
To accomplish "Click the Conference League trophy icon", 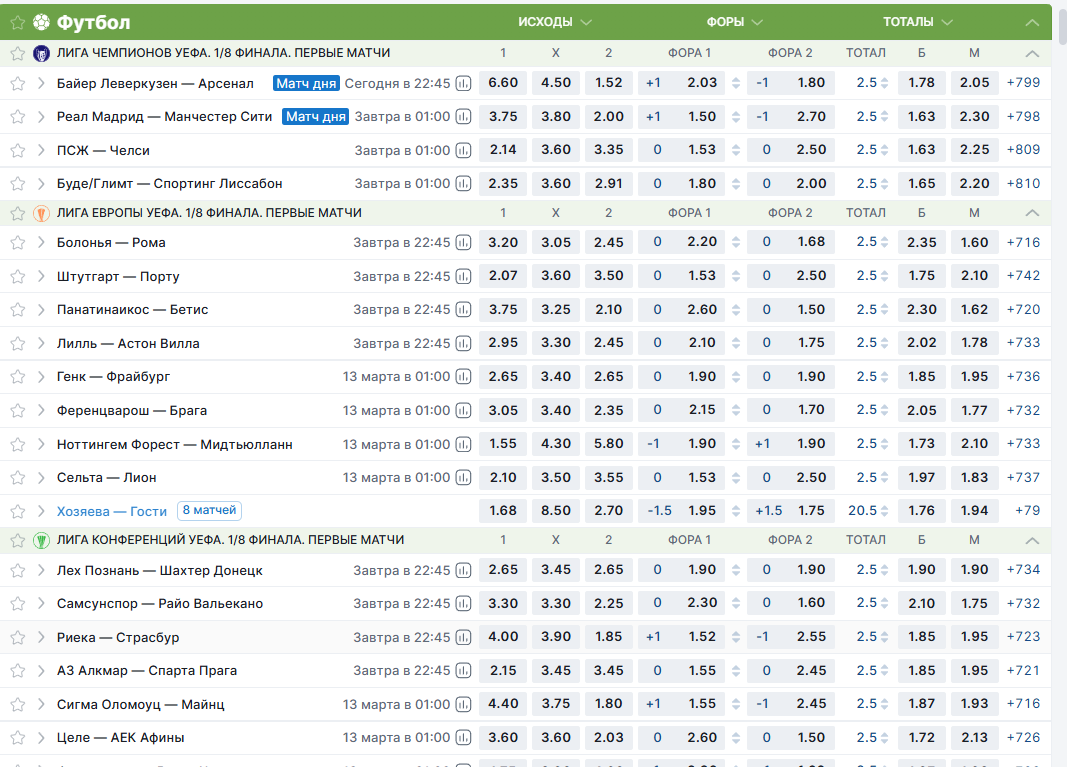I will click(41, 540).
